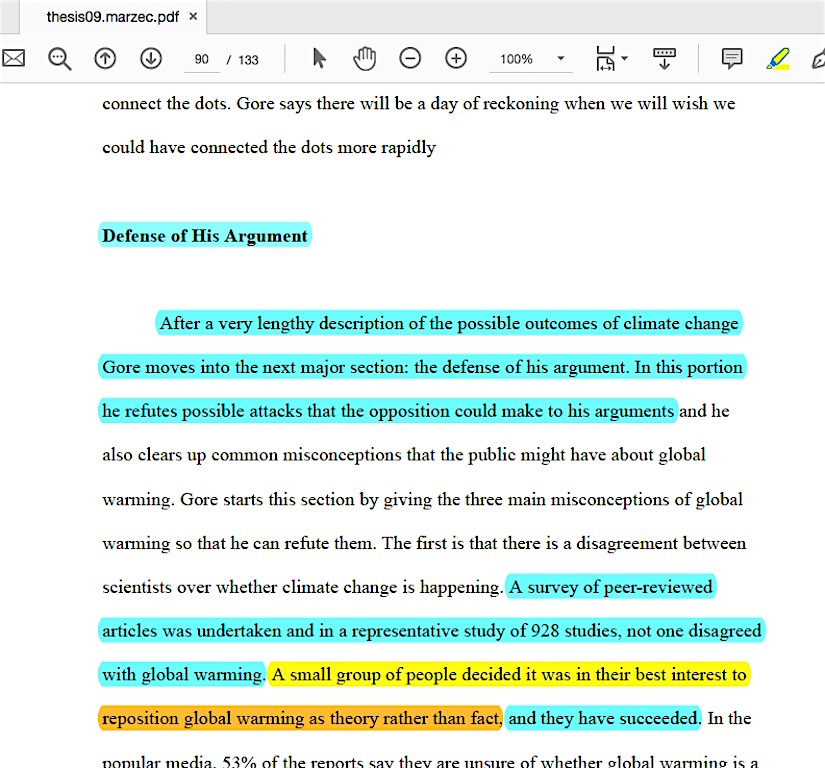
Task: Open the 100% zoom level dropdown
Action: click(x=561, y=59)
